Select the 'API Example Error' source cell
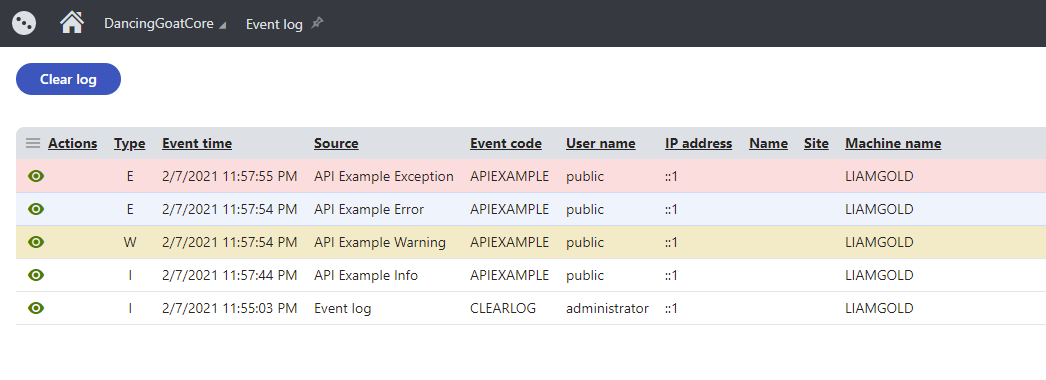Image resolution: width=1046 pixels, height=380 pixels. (369, 209)
